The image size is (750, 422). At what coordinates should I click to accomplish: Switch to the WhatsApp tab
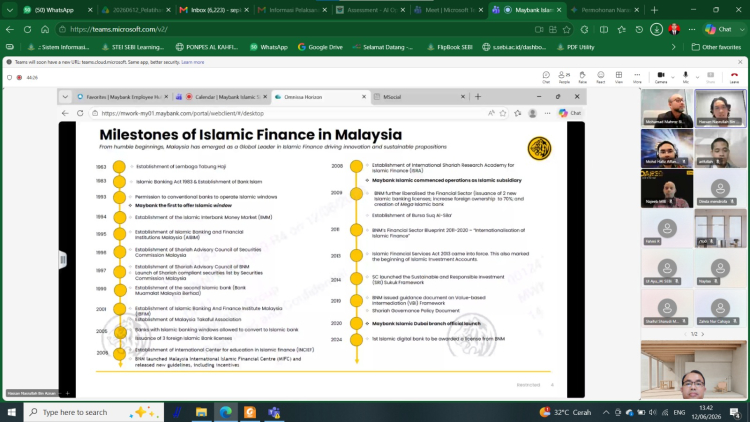[x=58, y=10]
